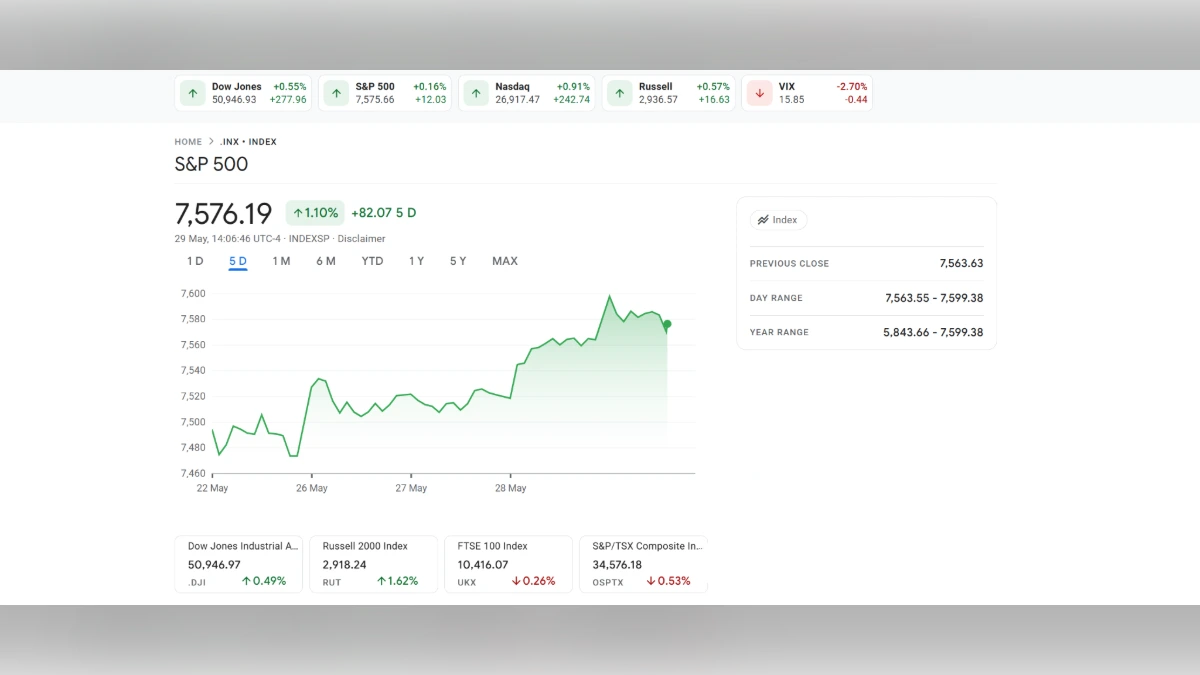Click the S&P 500 ticker up-arrow icon
Image resolution: width=1200 pixels, height=675 pixels.
[337, 93]
